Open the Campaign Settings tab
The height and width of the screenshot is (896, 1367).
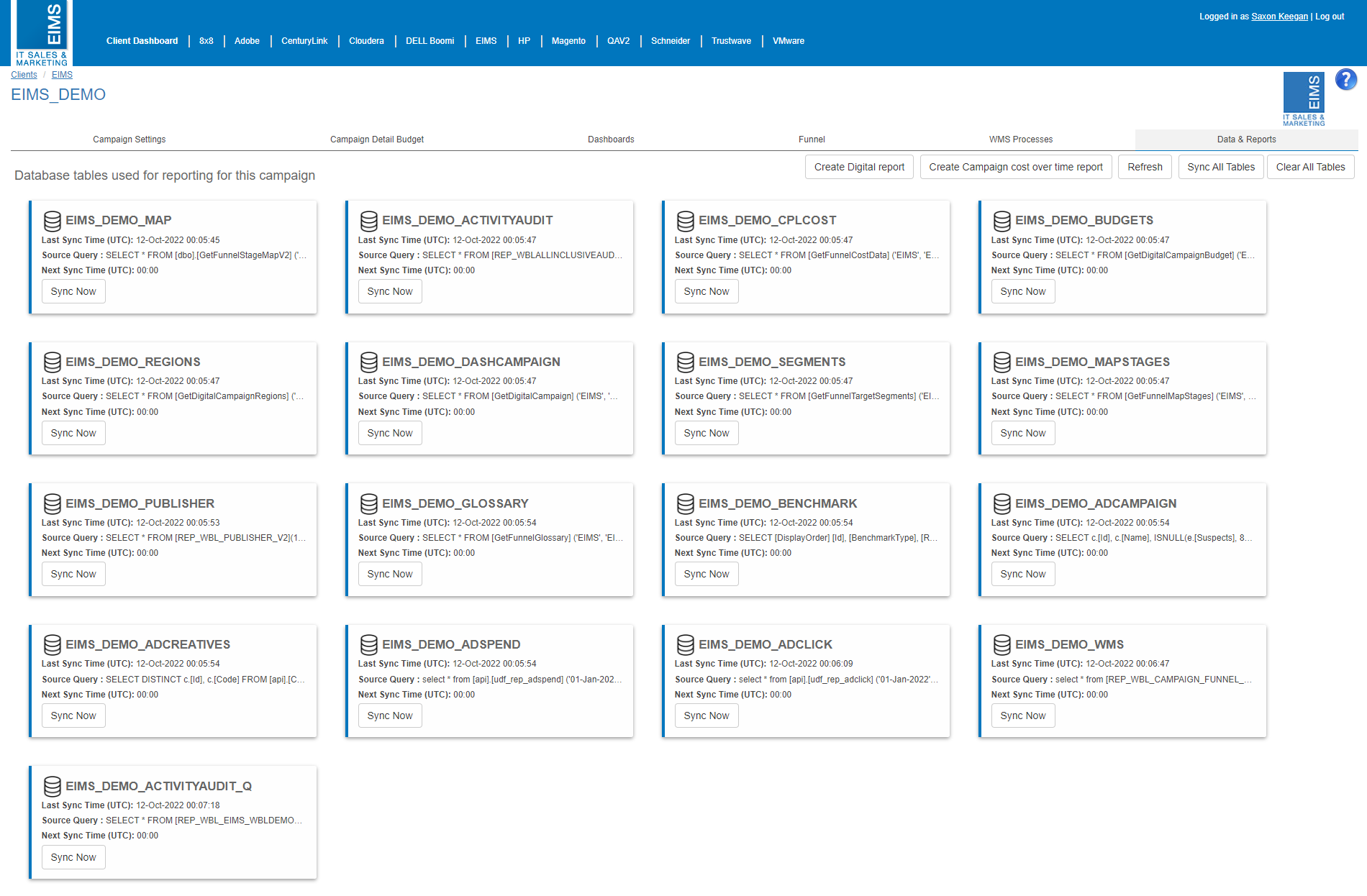(x=129, y=140)
